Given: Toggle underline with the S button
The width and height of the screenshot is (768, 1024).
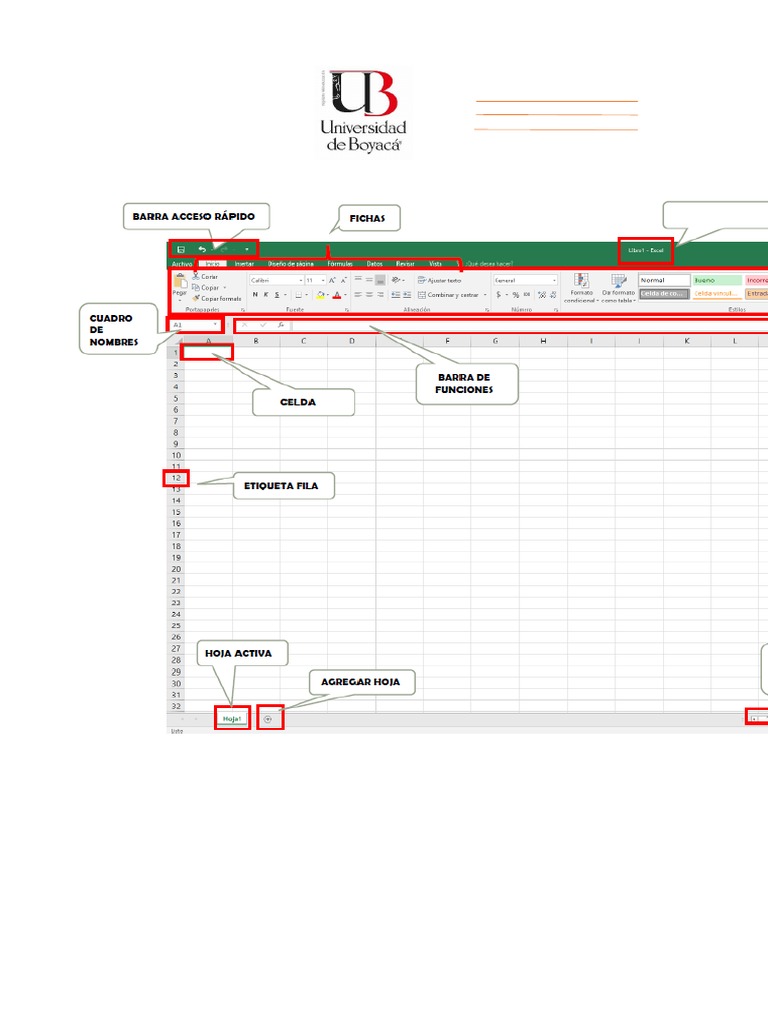Looking at the screenshot, I should [277, 295].
